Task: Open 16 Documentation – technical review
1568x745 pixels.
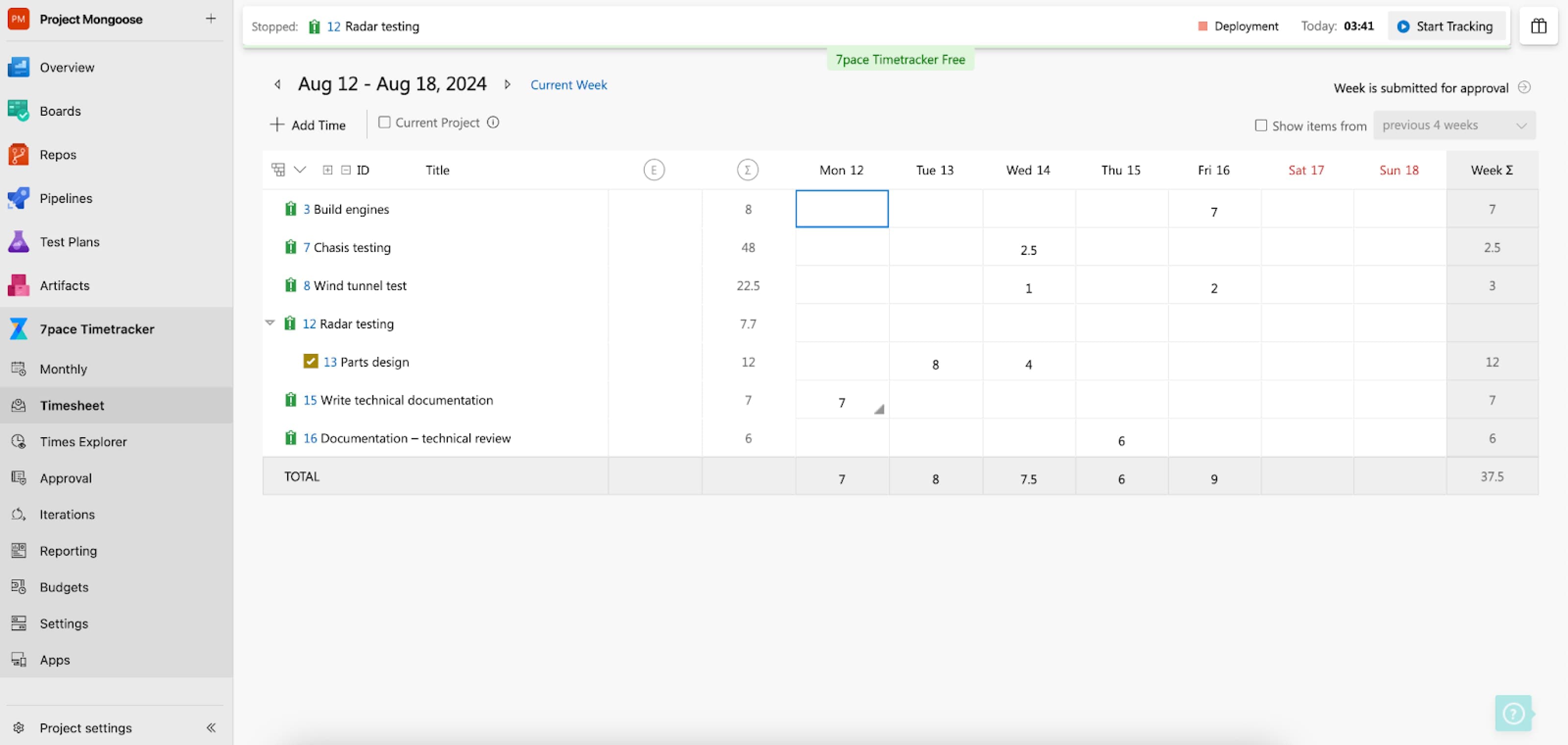Action: [407, 438]
